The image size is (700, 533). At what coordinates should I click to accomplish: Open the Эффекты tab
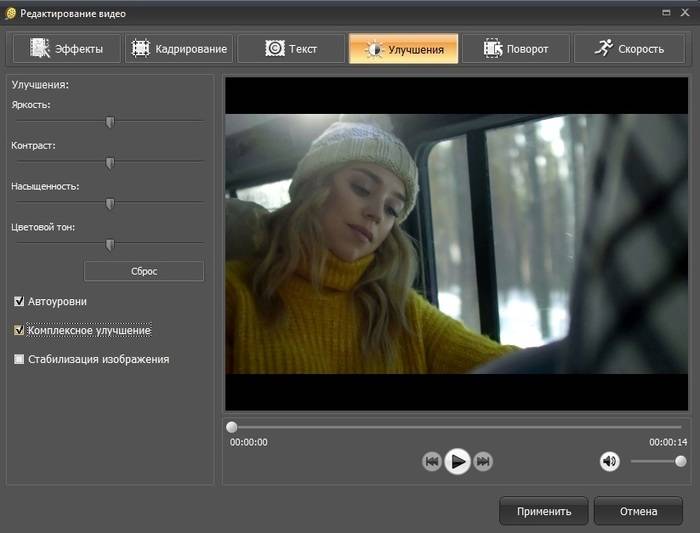67,49
